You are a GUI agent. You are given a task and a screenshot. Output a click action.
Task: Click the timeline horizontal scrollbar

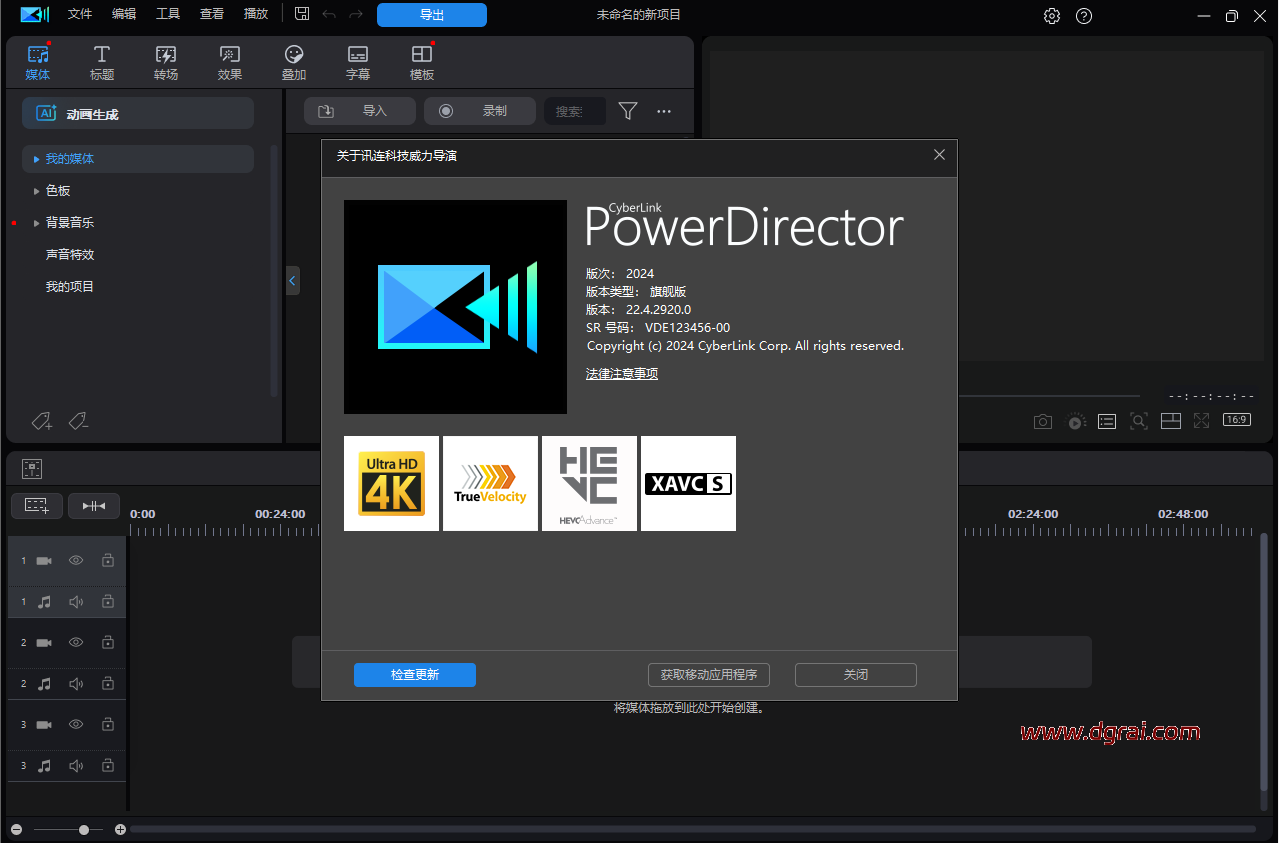692,829
